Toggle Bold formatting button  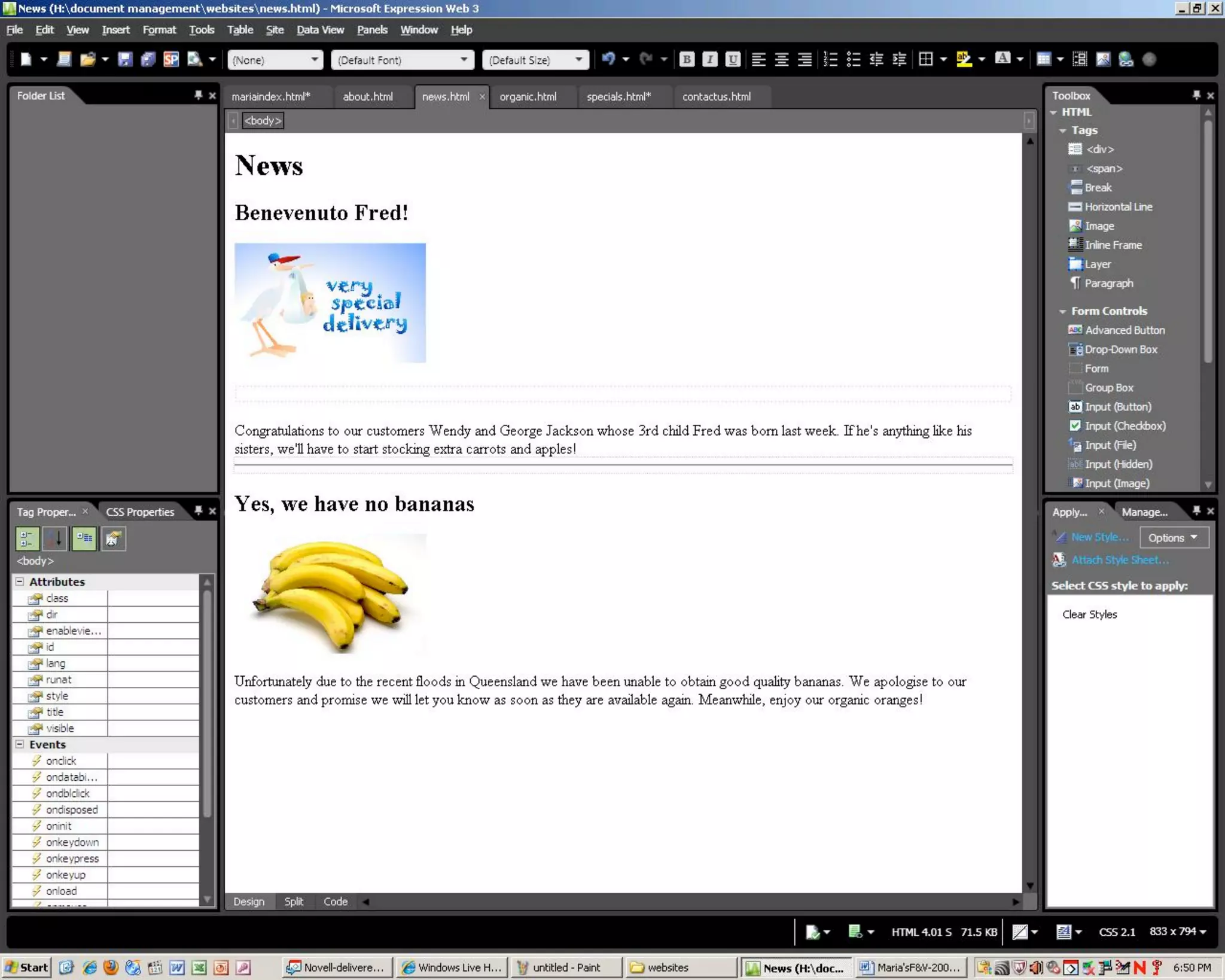pos(687,59)
